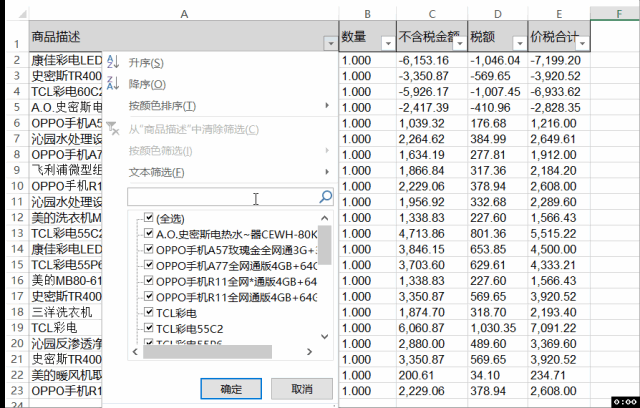Click cell with value 2,880.00

click(x=432, y=344)
